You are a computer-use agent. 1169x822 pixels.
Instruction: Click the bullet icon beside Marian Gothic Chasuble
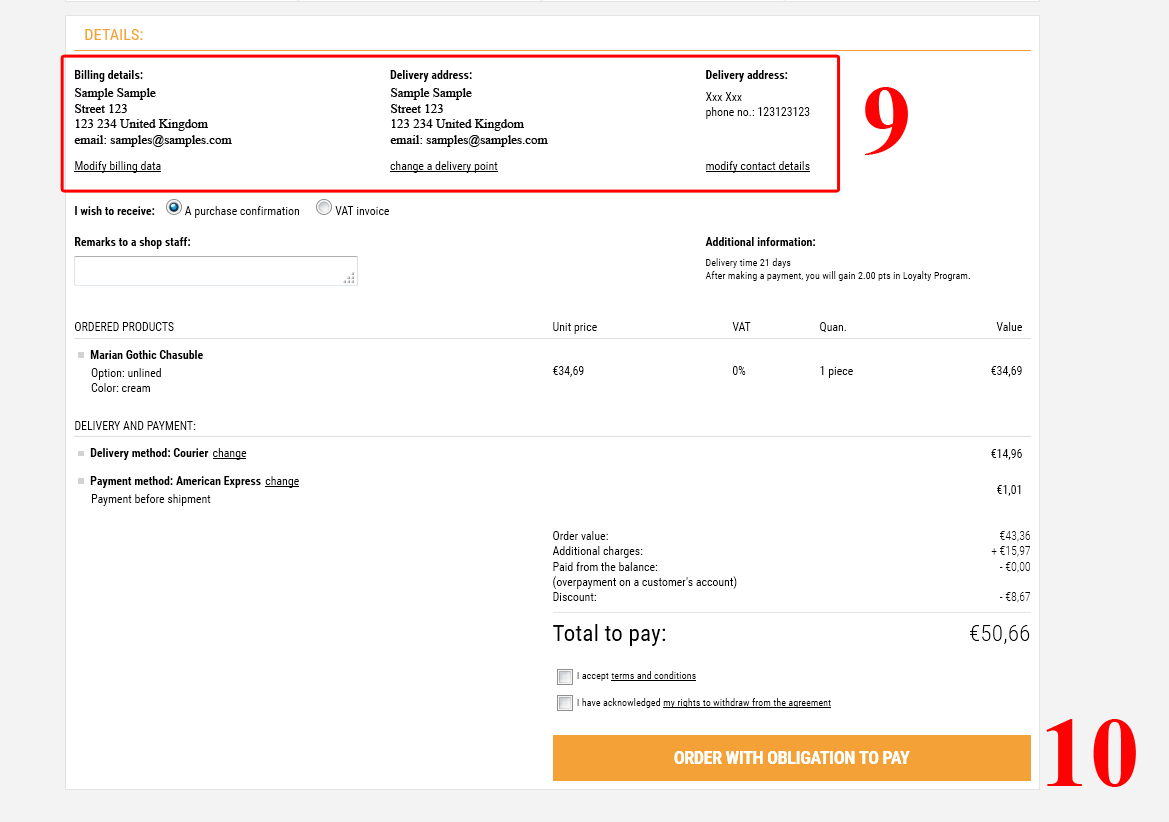(x=80, y=355)
